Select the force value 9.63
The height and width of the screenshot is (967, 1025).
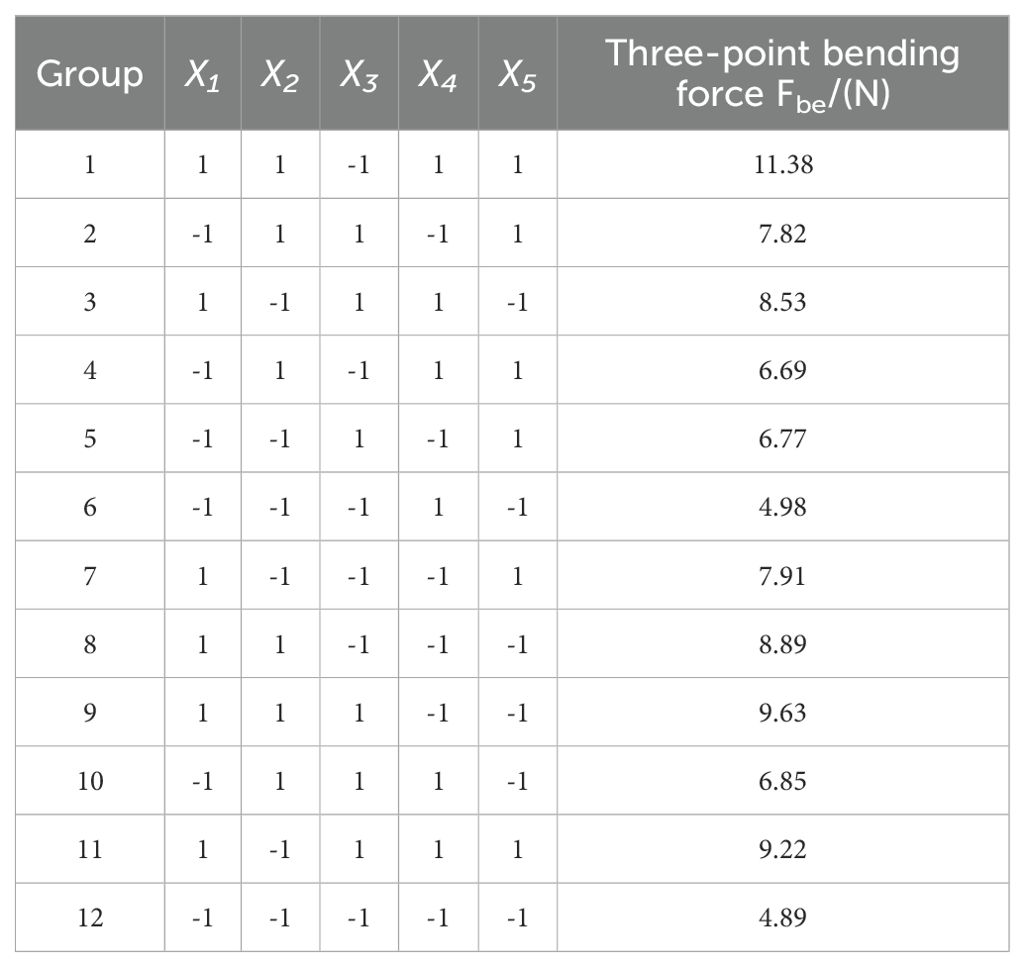click(783, 713)
